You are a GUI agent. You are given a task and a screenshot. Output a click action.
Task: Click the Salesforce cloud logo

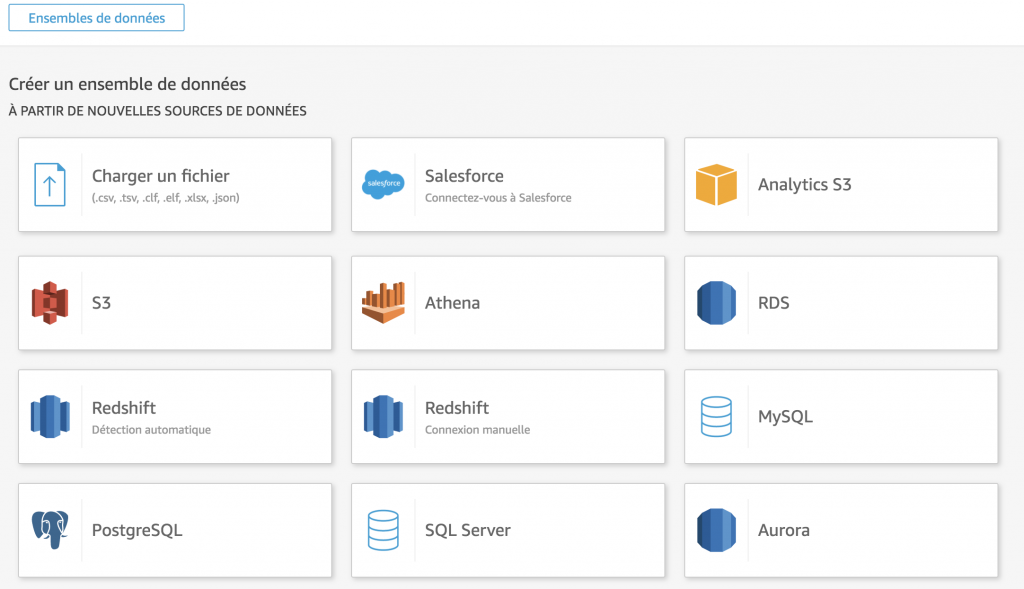[383, 184]
